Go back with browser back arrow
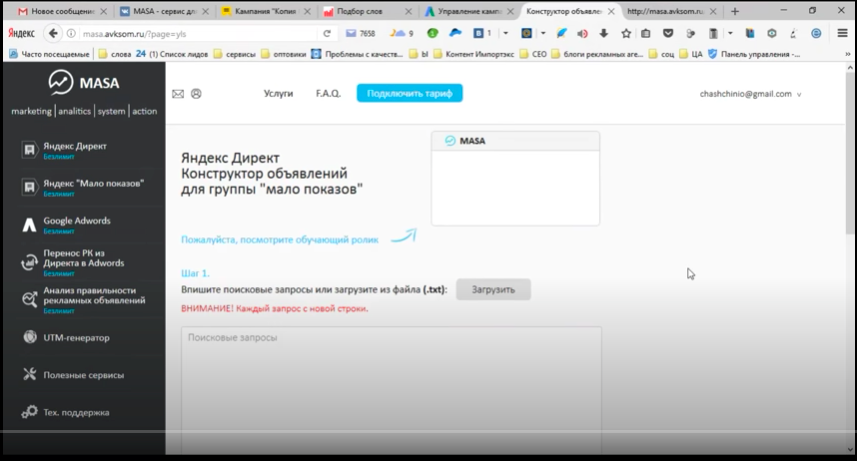857x461 pixels. coord(52,33)
